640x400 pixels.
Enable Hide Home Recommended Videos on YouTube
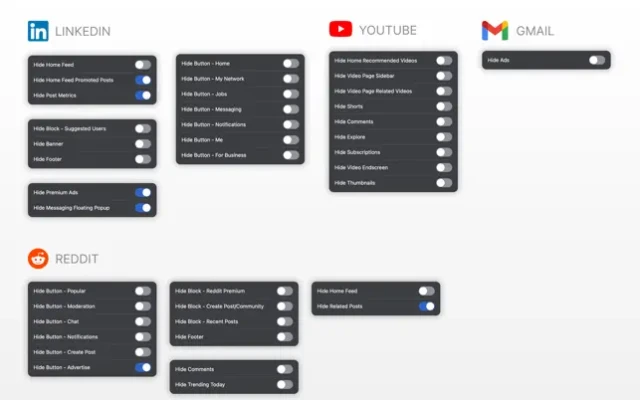443,61
